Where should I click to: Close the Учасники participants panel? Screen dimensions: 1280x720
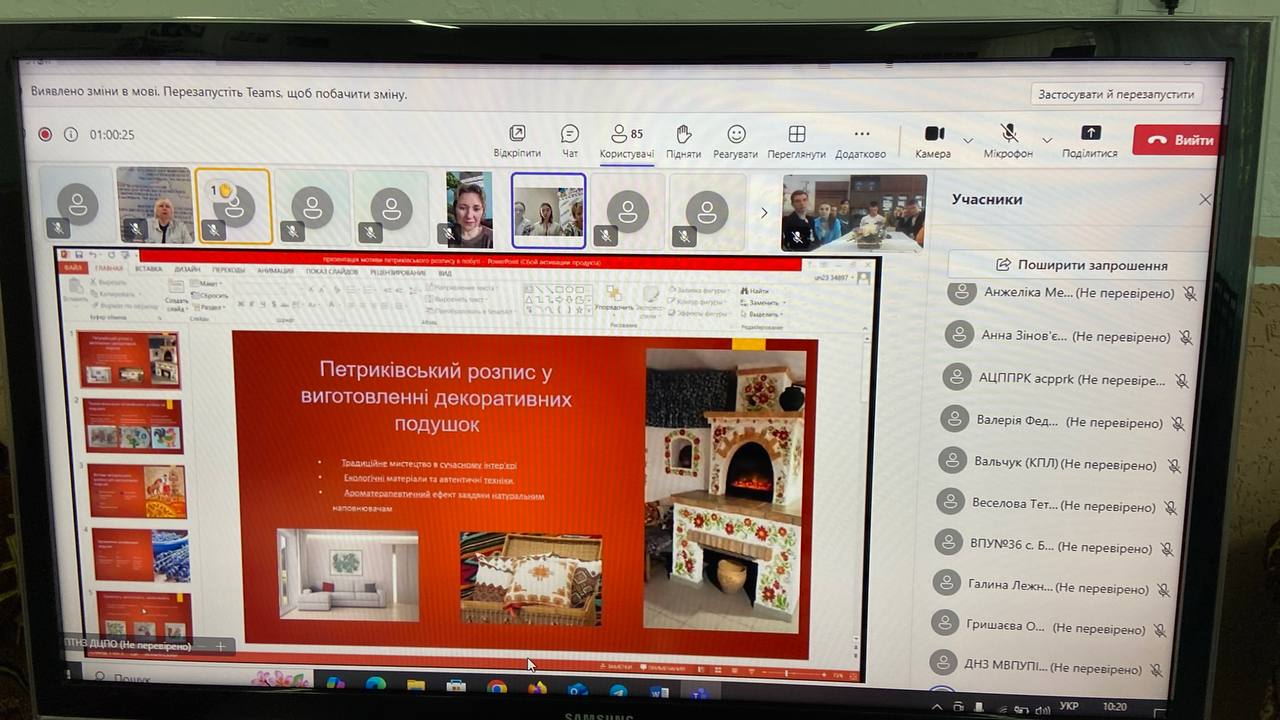tap(1205, 199)
